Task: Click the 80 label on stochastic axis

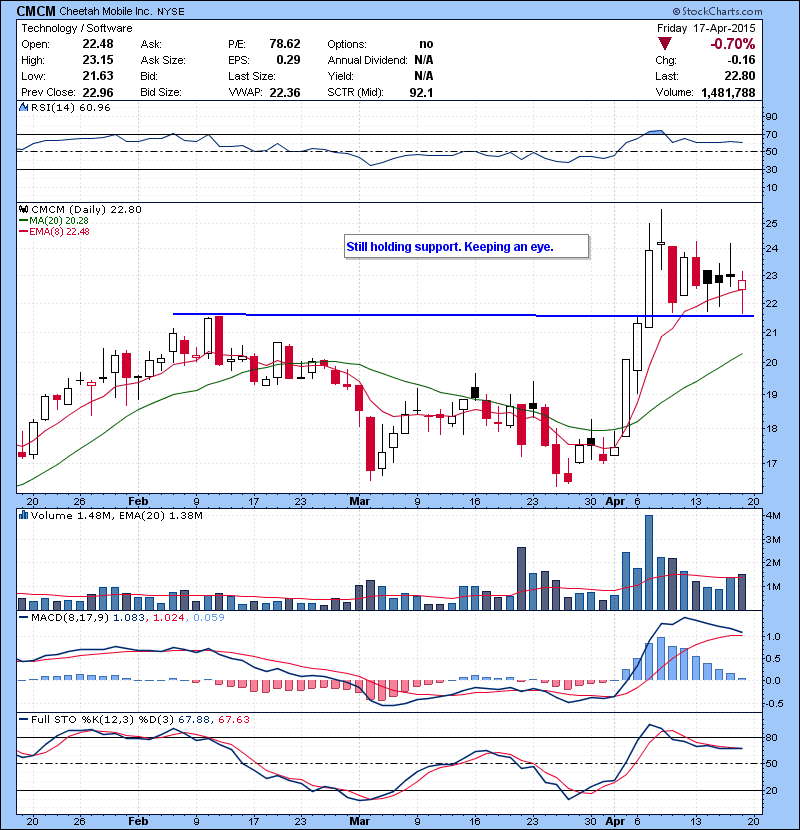Action: [x=771, y=738]
